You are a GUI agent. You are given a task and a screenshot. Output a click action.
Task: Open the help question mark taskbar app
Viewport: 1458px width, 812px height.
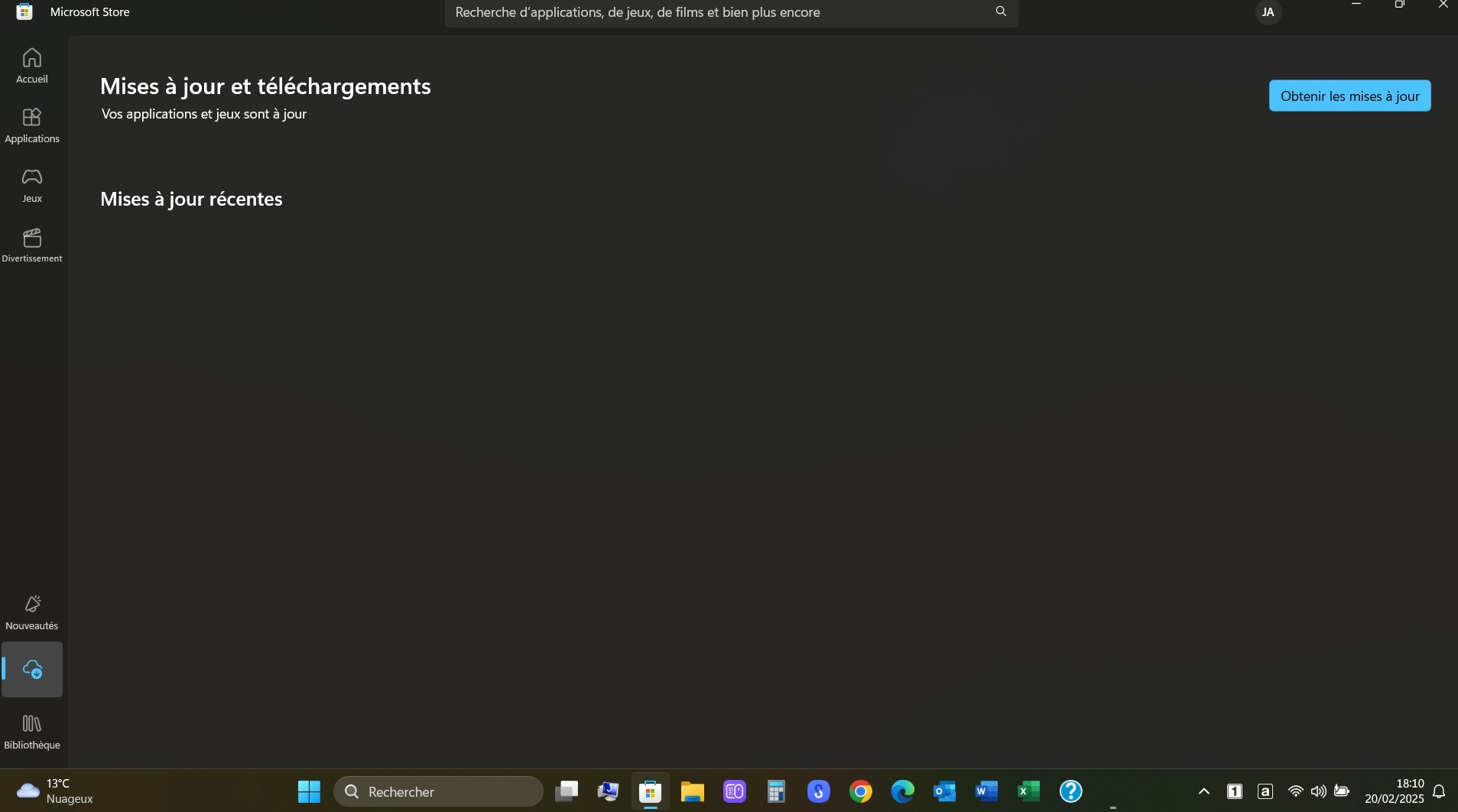point(1071,791)
